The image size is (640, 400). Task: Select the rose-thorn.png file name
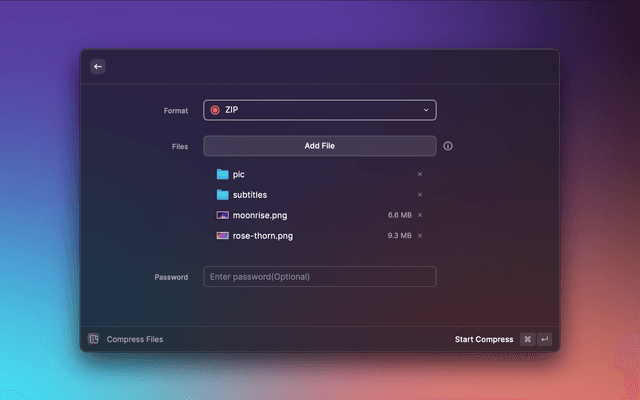(x=263, y=236)
